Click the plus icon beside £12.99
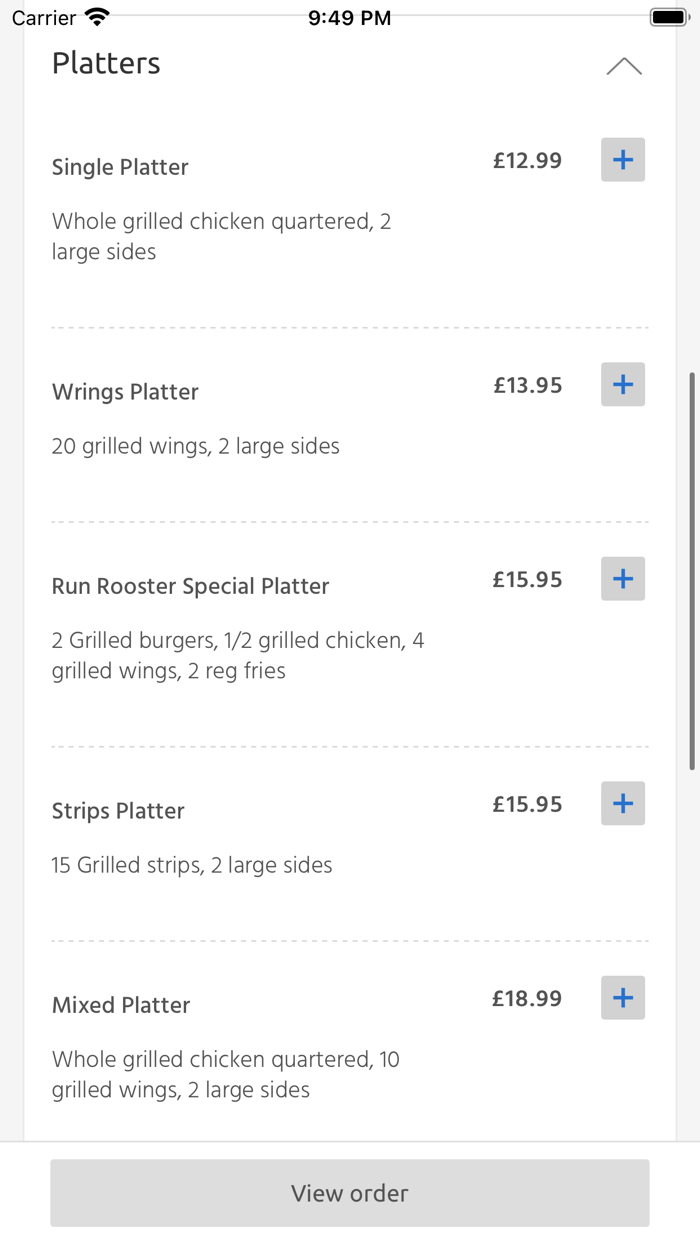 622,159
